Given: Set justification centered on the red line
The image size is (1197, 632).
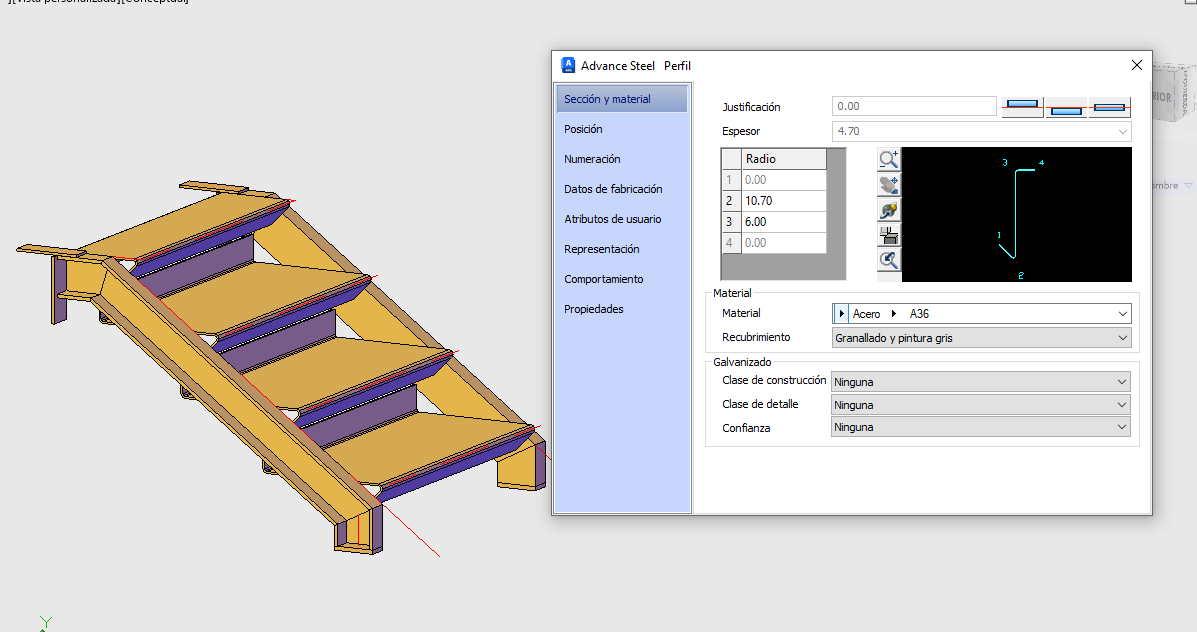Looking at the screenshot, I should point(1109,107).
